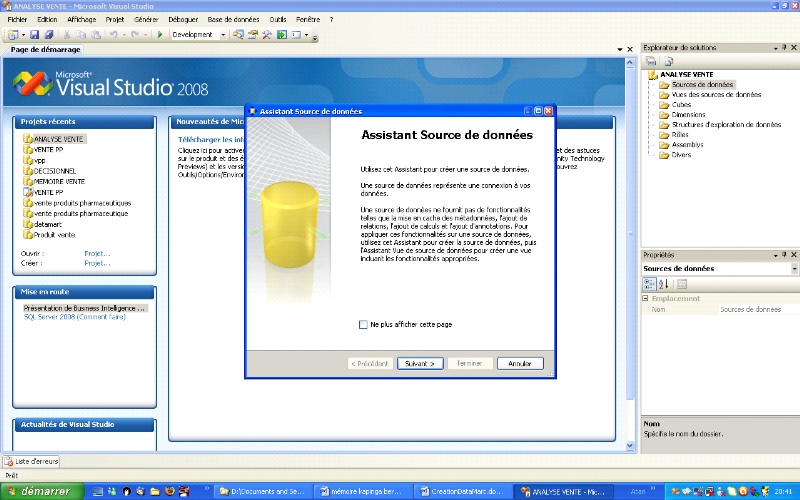Open the Liste d'erreurs panel
The width and height of the screenshot is (800, 500).
pos(31,461)
